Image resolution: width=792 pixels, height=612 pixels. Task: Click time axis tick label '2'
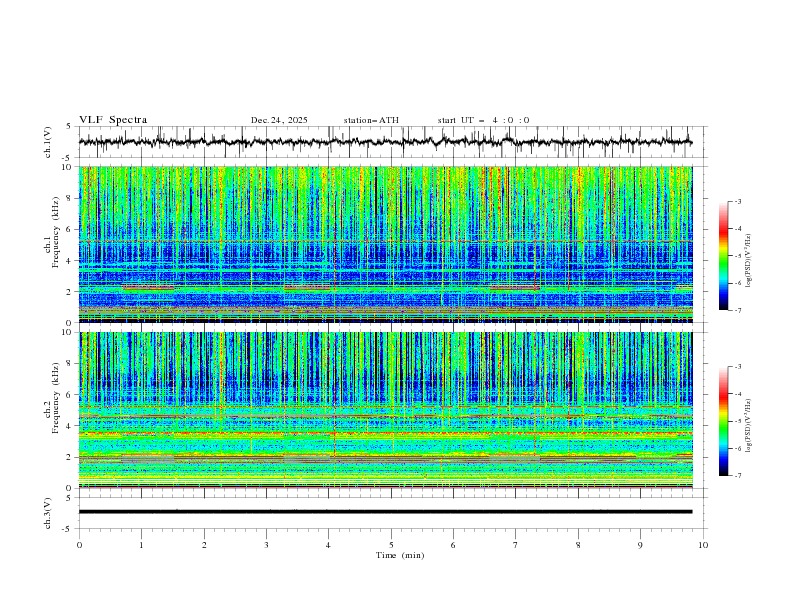[x=204, y=545]
